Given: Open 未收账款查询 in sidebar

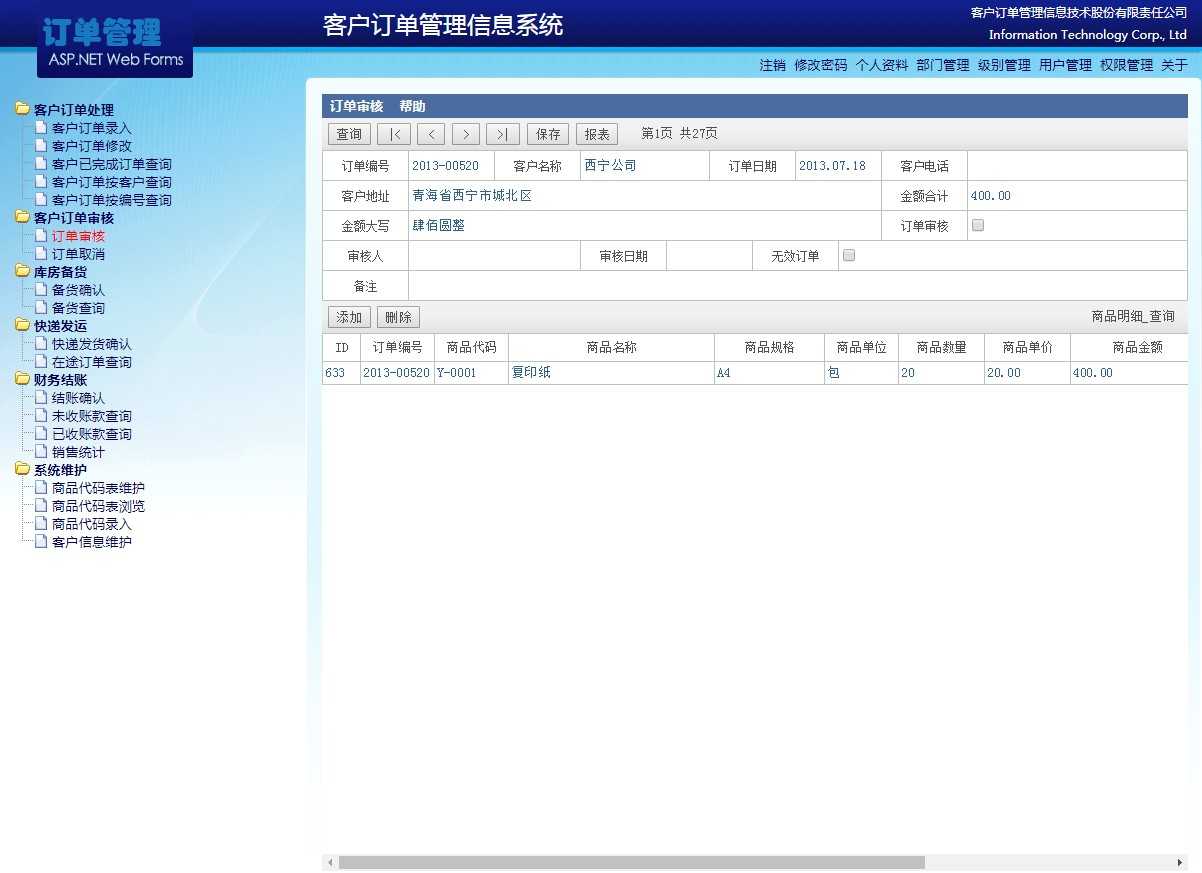Looking at the screenshot, I should tap(92, 416).
